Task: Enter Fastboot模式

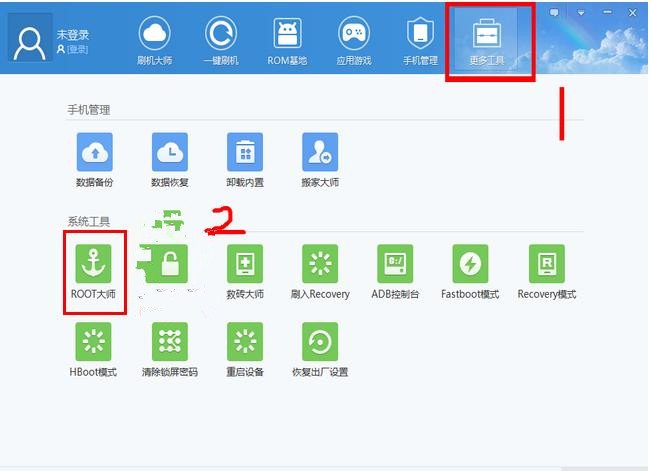Action: (470, 272)
